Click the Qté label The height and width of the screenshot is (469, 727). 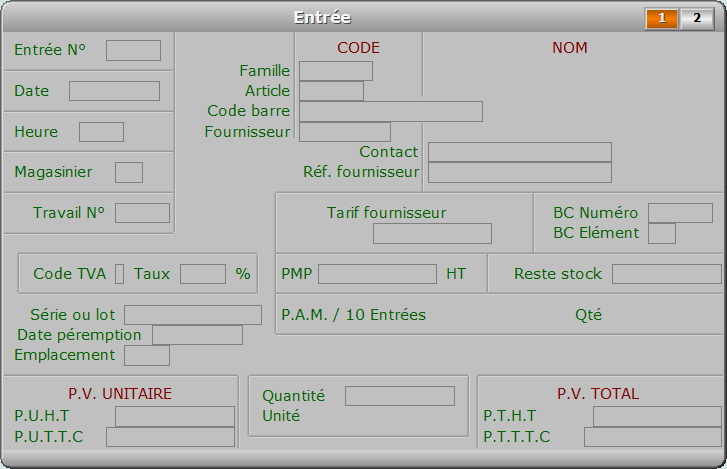pyautogui.click(x=588, y=315)
